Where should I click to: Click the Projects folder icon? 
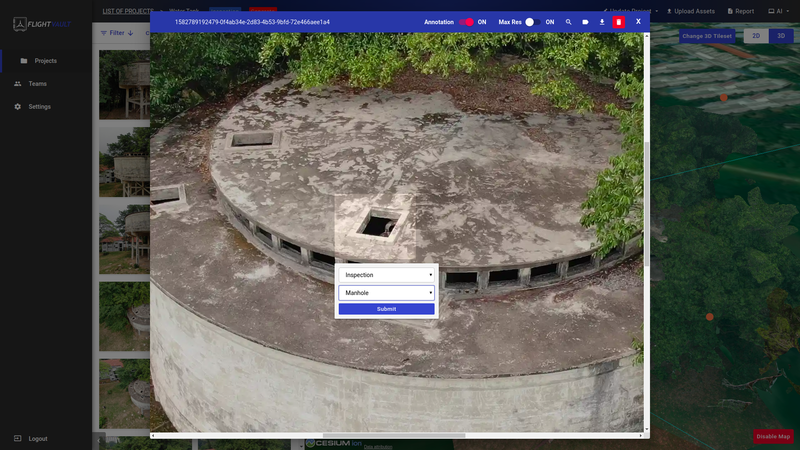coord(23,61)
